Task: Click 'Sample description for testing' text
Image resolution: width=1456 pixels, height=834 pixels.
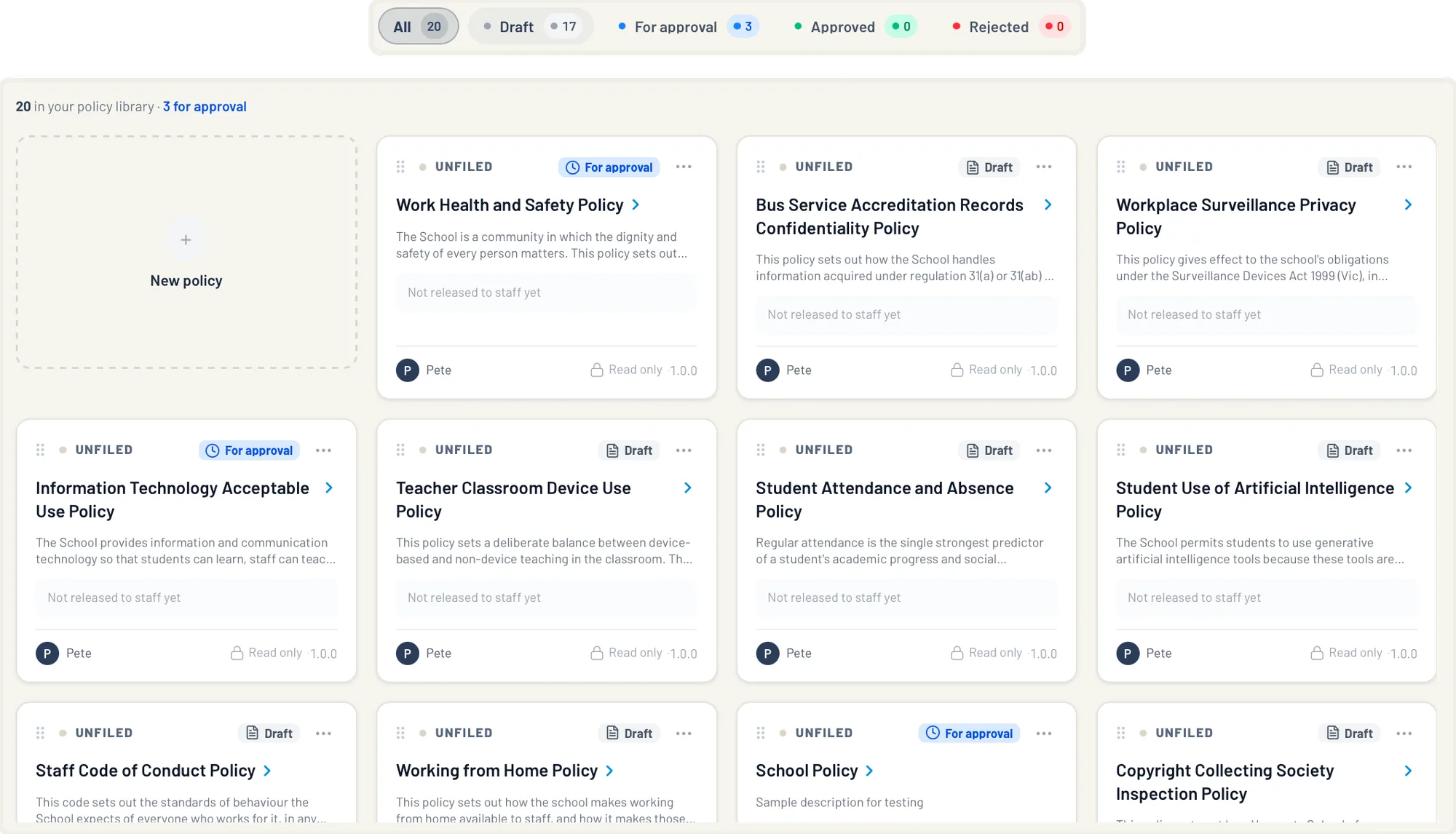Action: 839,803
